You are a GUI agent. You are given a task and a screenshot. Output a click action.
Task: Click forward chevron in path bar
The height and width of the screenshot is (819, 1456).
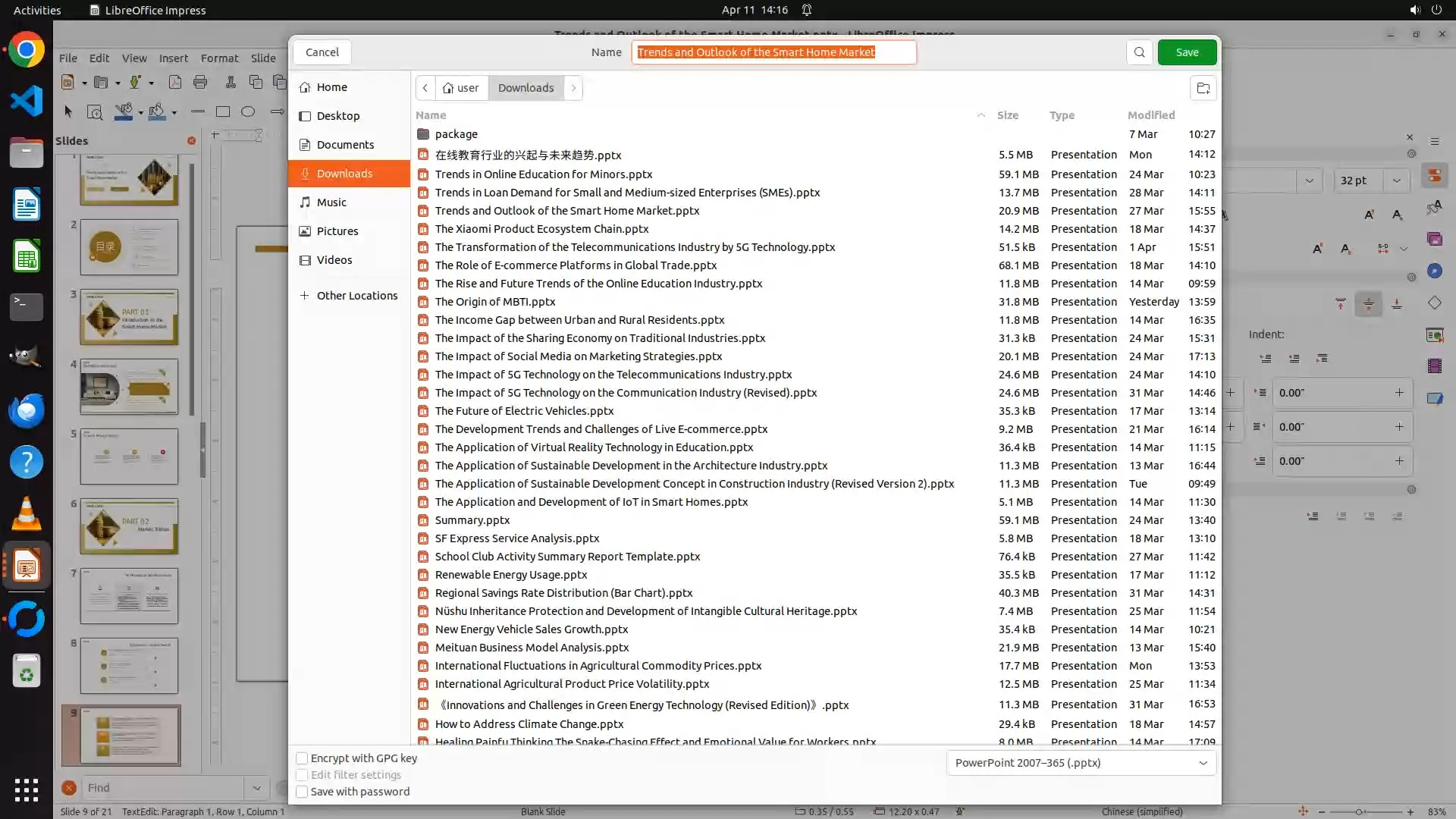573,88
